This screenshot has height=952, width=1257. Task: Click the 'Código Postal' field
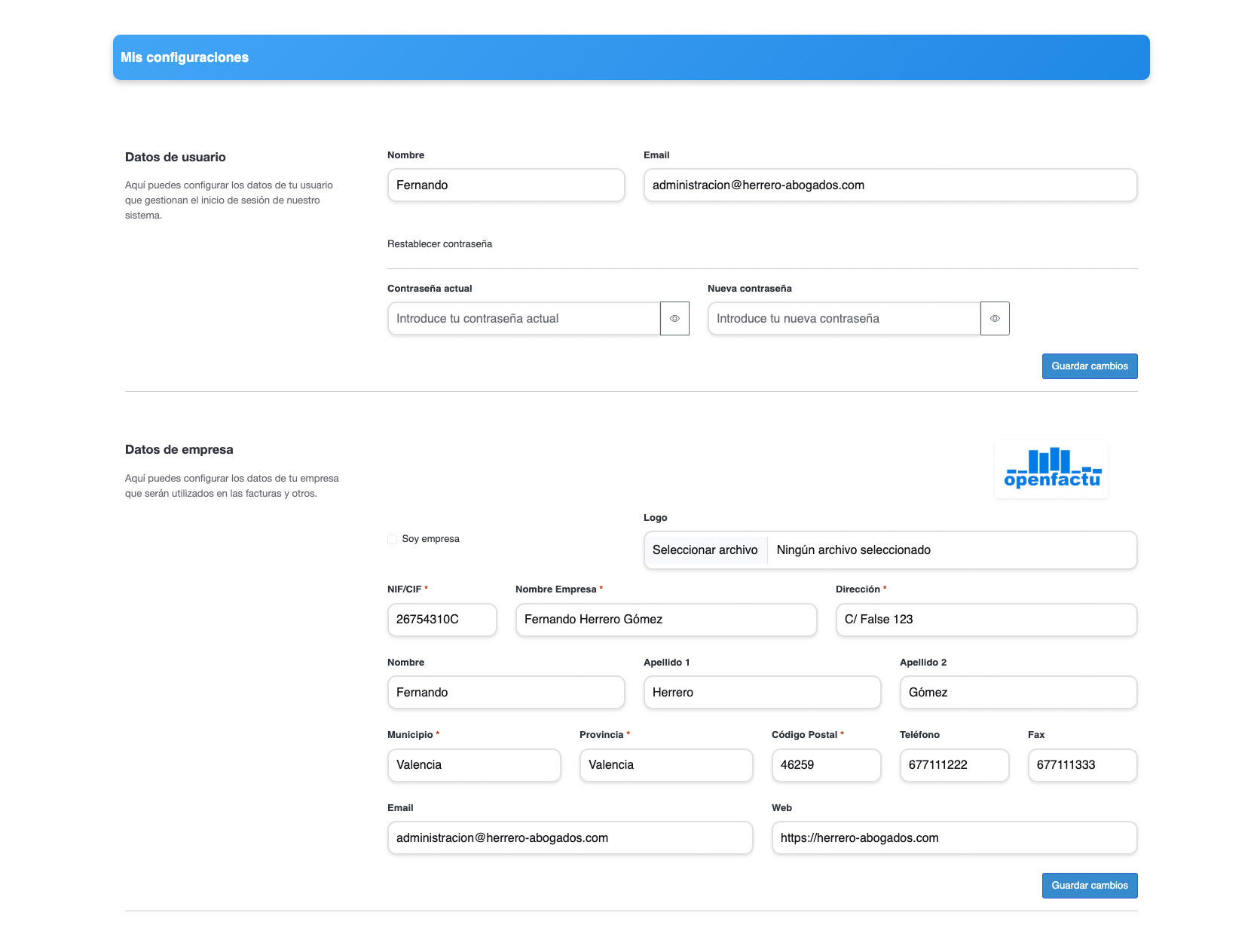pyautogui.click(x=825, y=765)
